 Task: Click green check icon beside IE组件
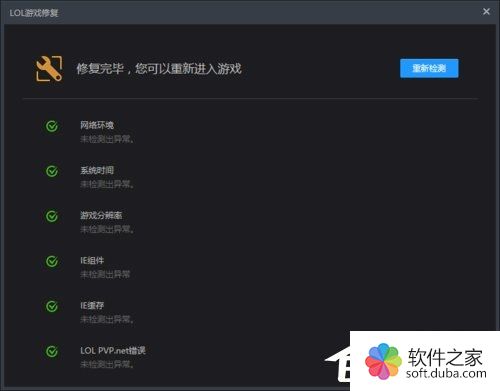[52, 261]
